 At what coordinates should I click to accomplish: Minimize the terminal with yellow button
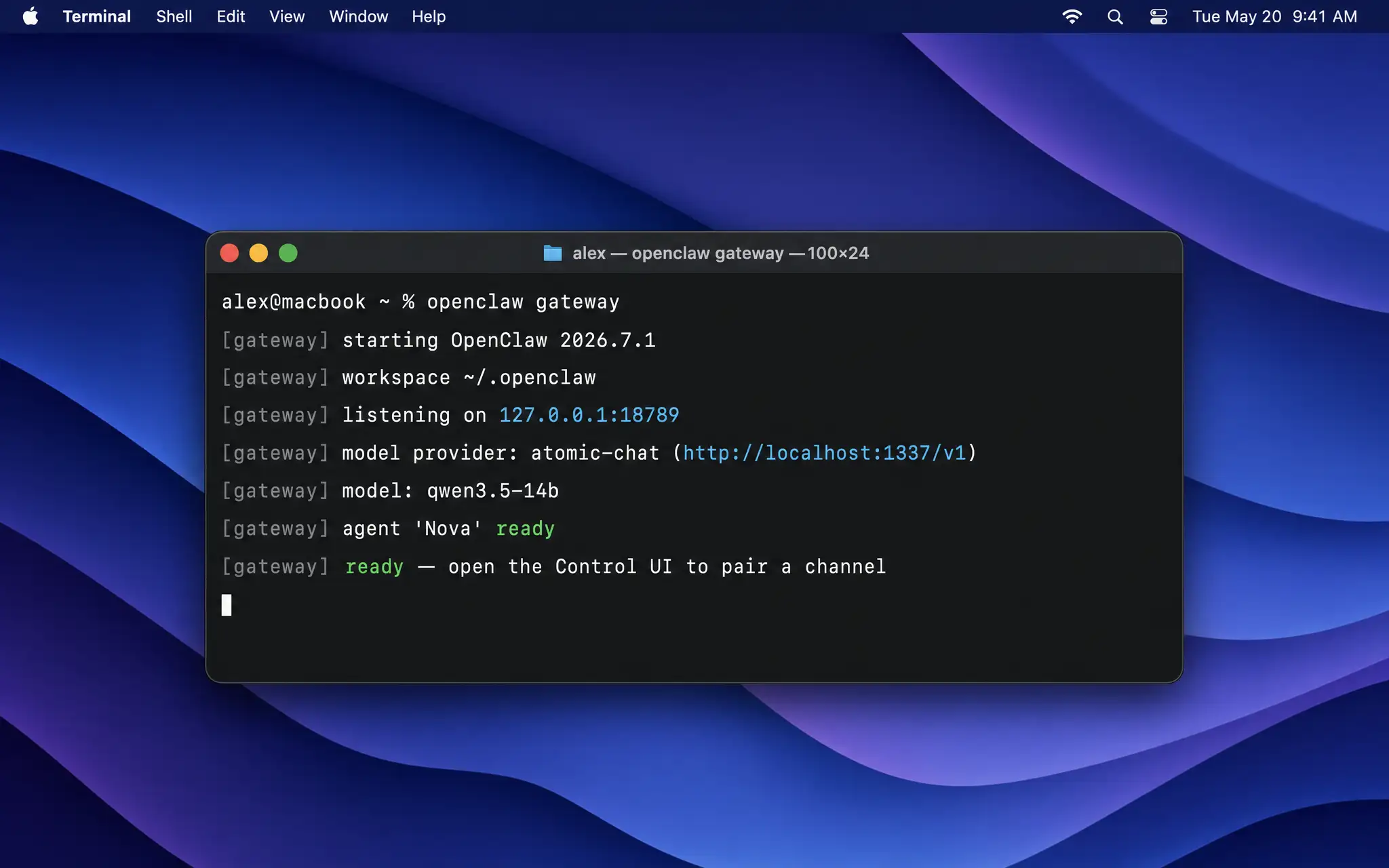point(258,253)
